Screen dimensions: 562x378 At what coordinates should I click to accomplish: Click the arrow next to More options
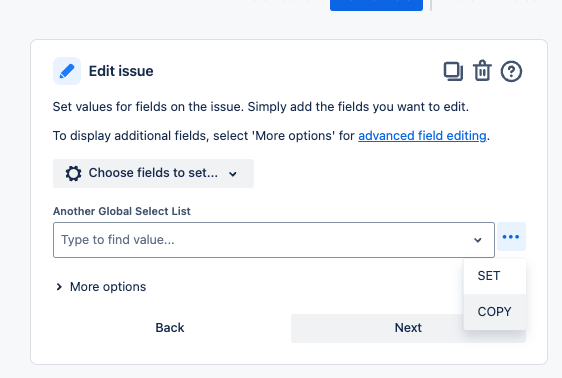[59, 287]
